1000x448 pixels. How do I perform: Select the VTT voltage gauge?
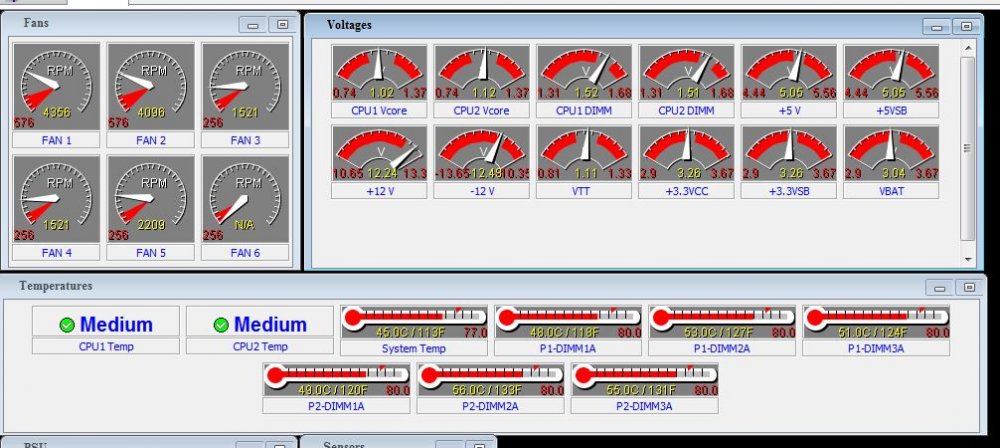(584, 153)
